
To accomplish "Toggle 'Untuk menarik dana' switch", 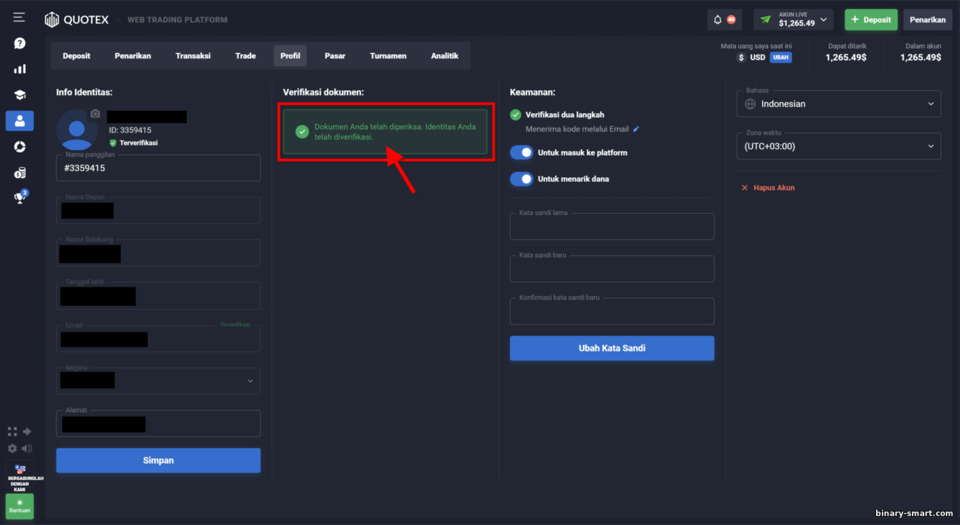I will point(521,179).
